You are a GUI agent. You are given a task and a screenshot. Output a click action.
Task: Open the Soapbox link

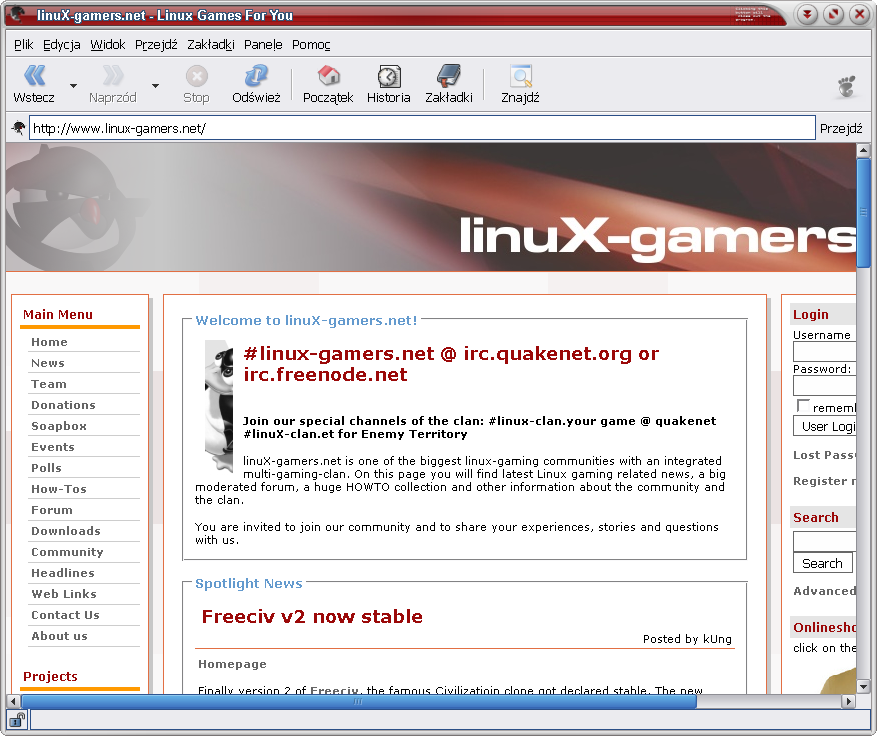click(x=59, y=426)
